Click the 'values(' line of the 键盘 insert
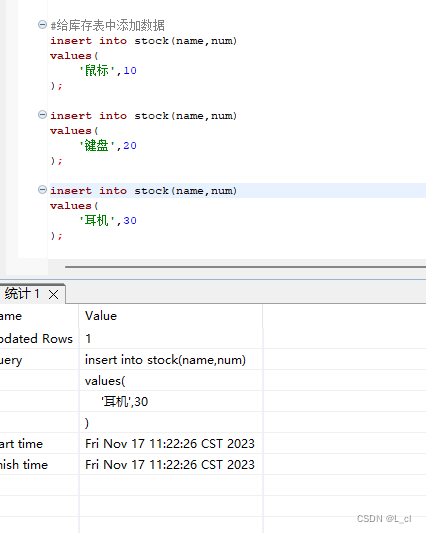426x533 pixels. pyautogui.click(x=74, y=131)
